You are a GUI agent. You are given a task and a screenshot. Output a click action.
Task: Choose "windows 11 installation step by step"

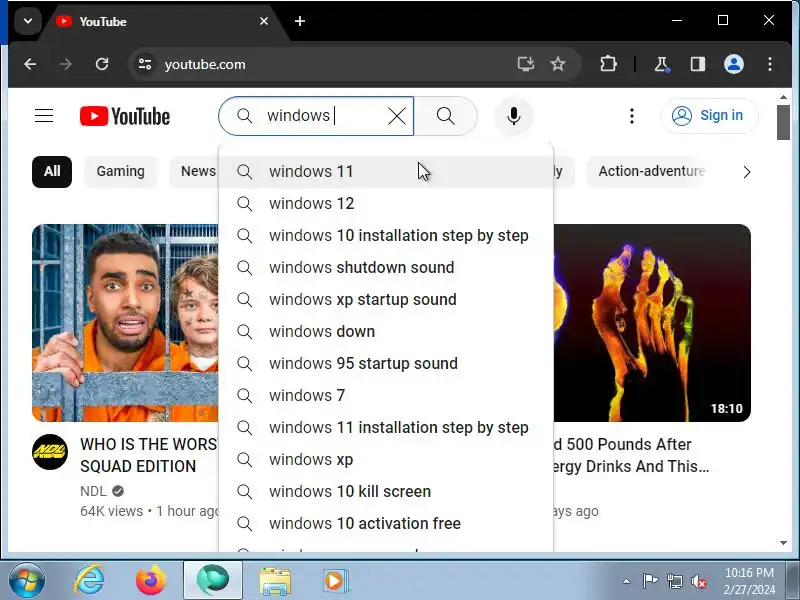point(386,428)
